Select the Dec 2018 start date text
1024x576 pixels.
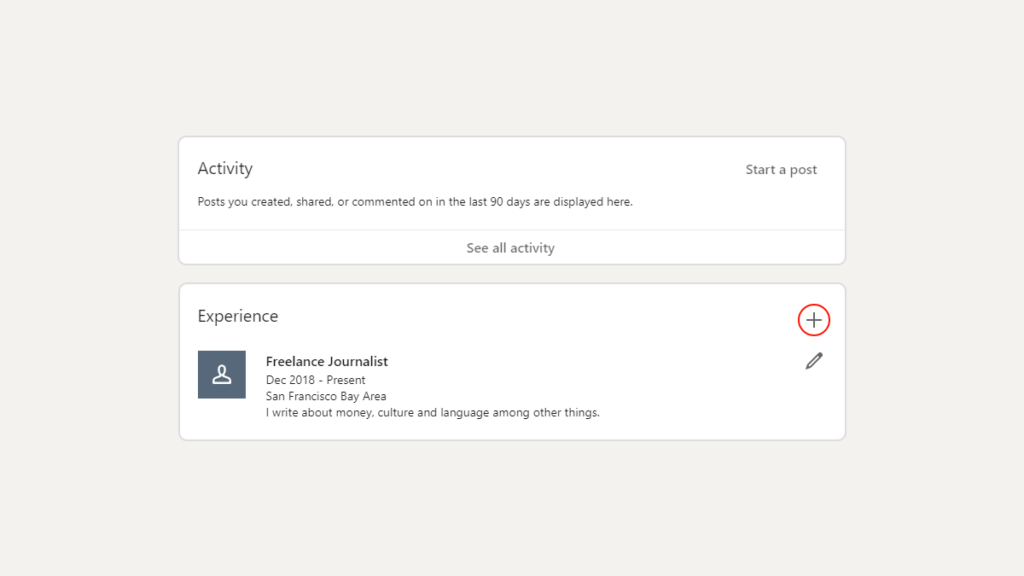tap(290, 380)
